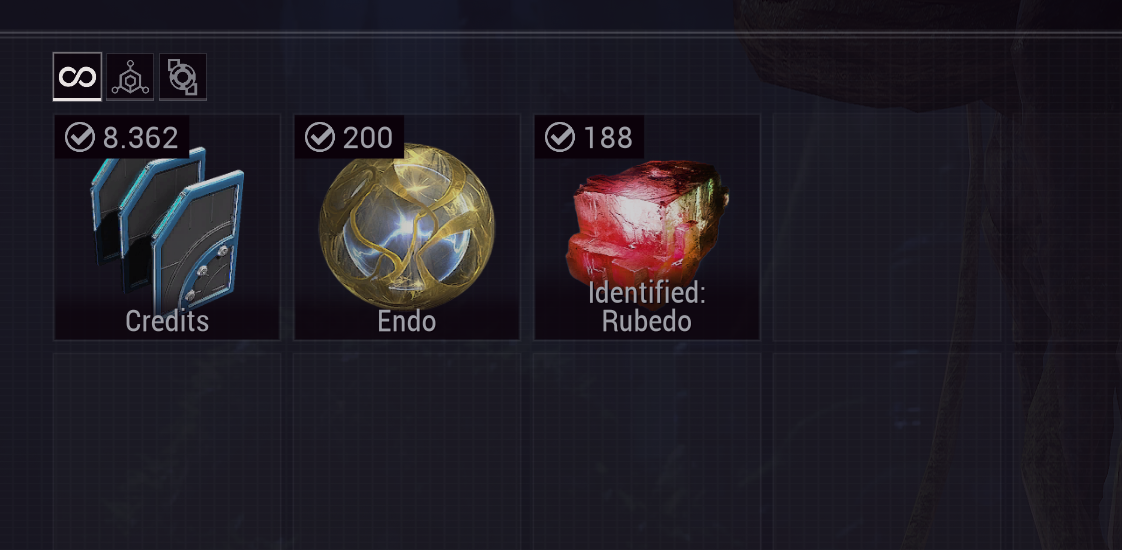Select the empty slot right of Rubedo
This screenshot has height=550, width=1122.
pos(887,227)
